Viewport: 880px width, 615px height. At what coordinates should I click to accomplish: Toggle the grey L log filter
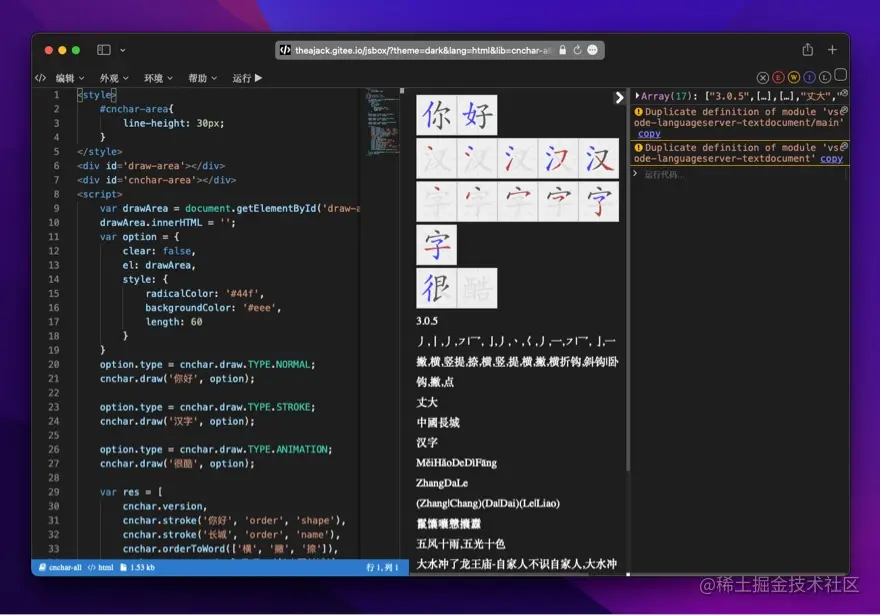[x=824, y=77]
